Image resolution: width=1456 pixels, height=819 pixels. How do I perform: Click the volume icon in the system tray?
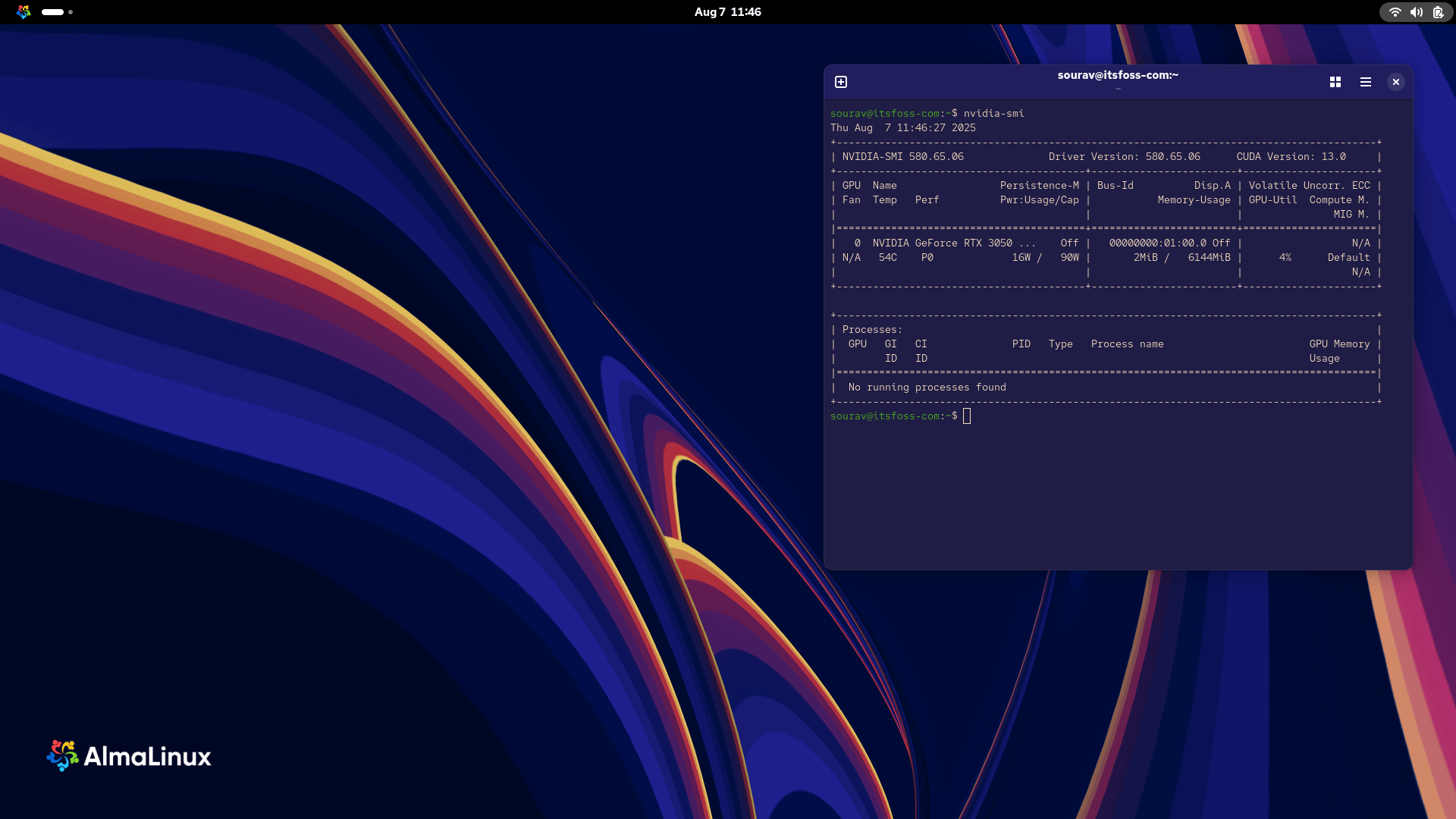(x=1415, y=12)
